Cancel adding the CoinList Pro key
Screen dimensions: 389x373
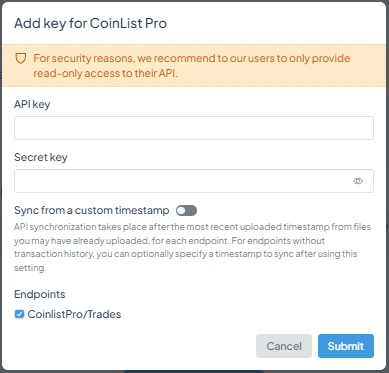[x=284, y=346]
